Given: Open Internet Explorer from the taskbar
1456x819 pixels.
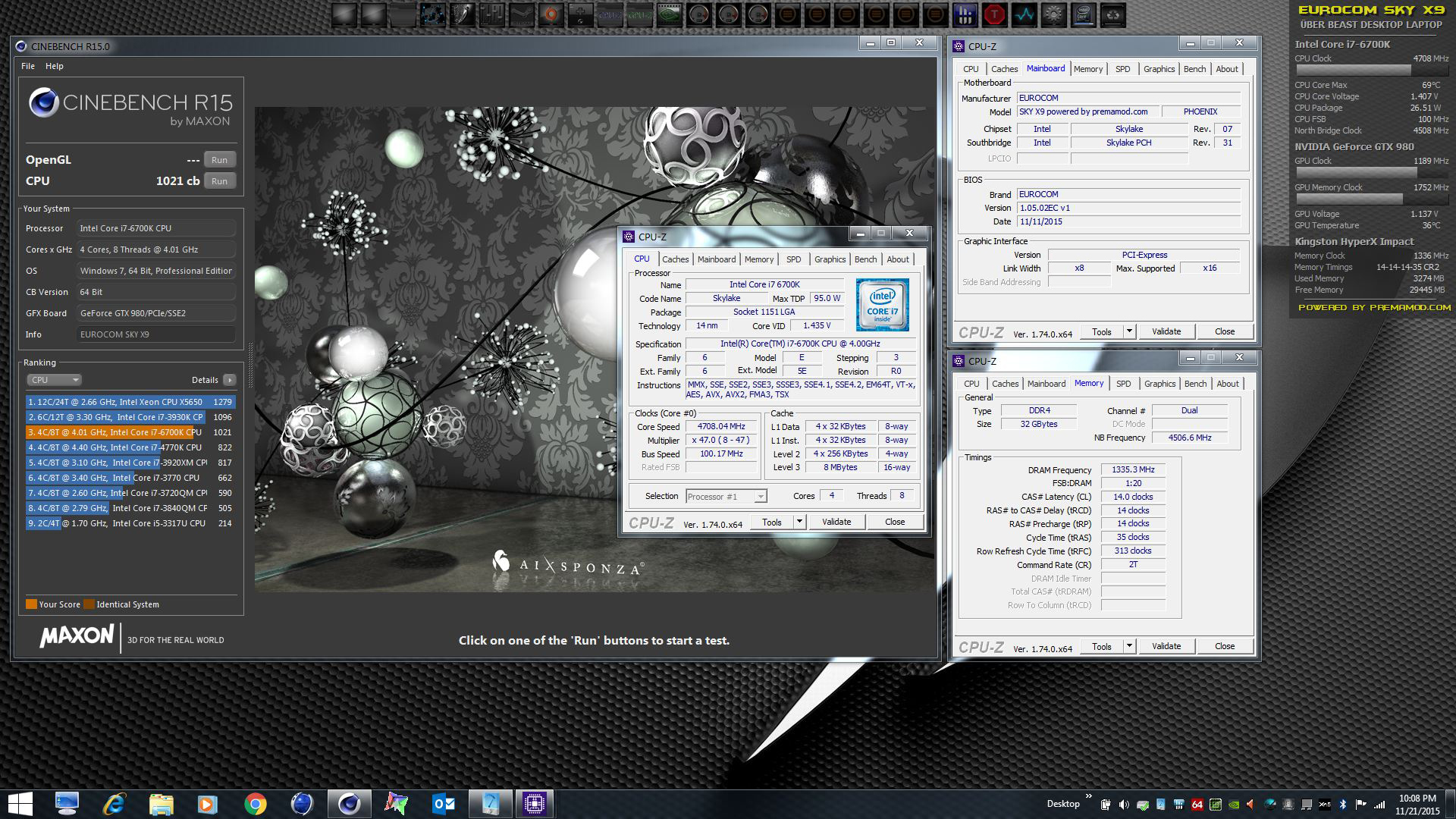Looking at the screenshot, I should [x=114, y=804].
